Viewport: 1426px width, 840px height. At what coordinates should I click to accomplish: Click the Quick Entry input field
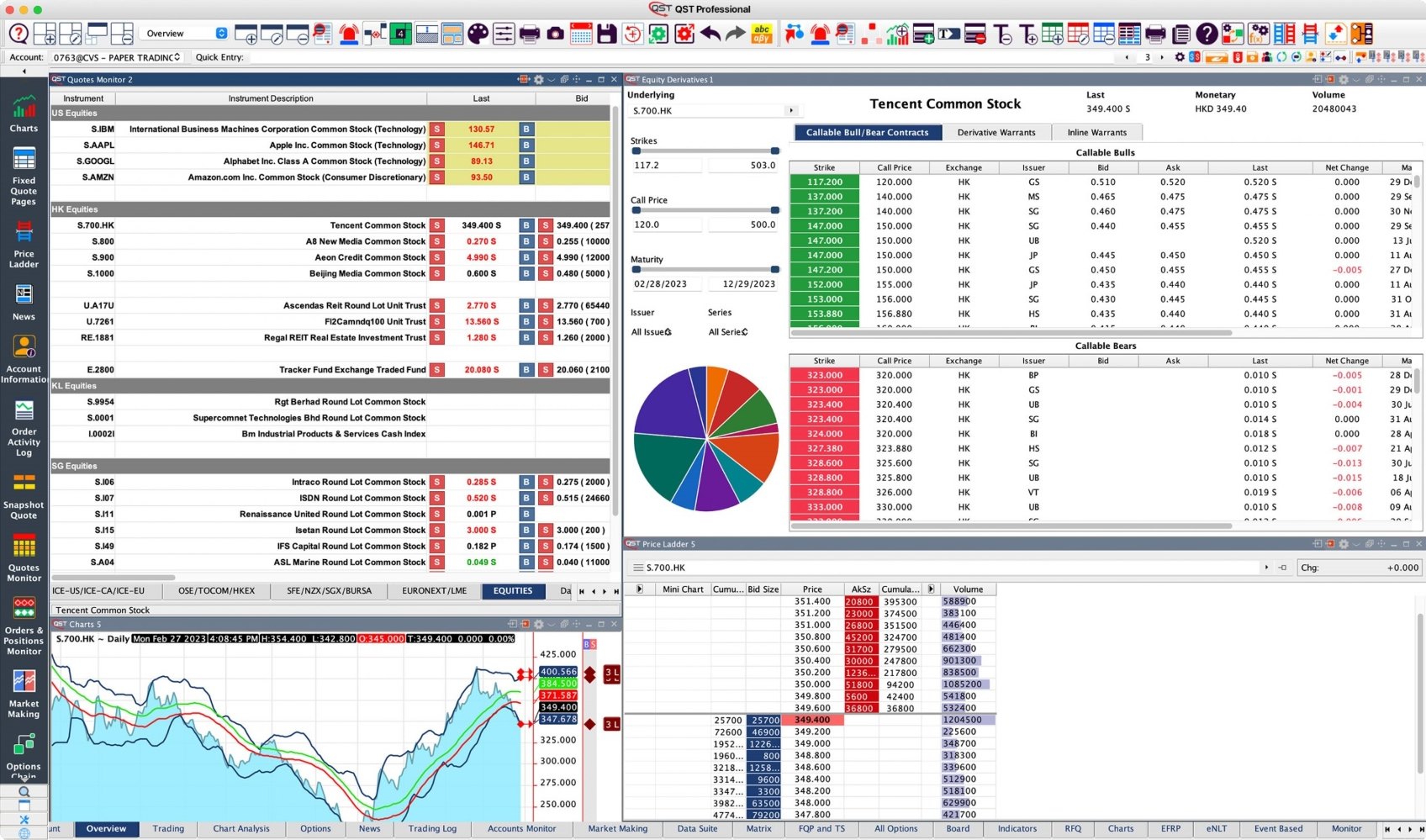[x=681, y=57]
